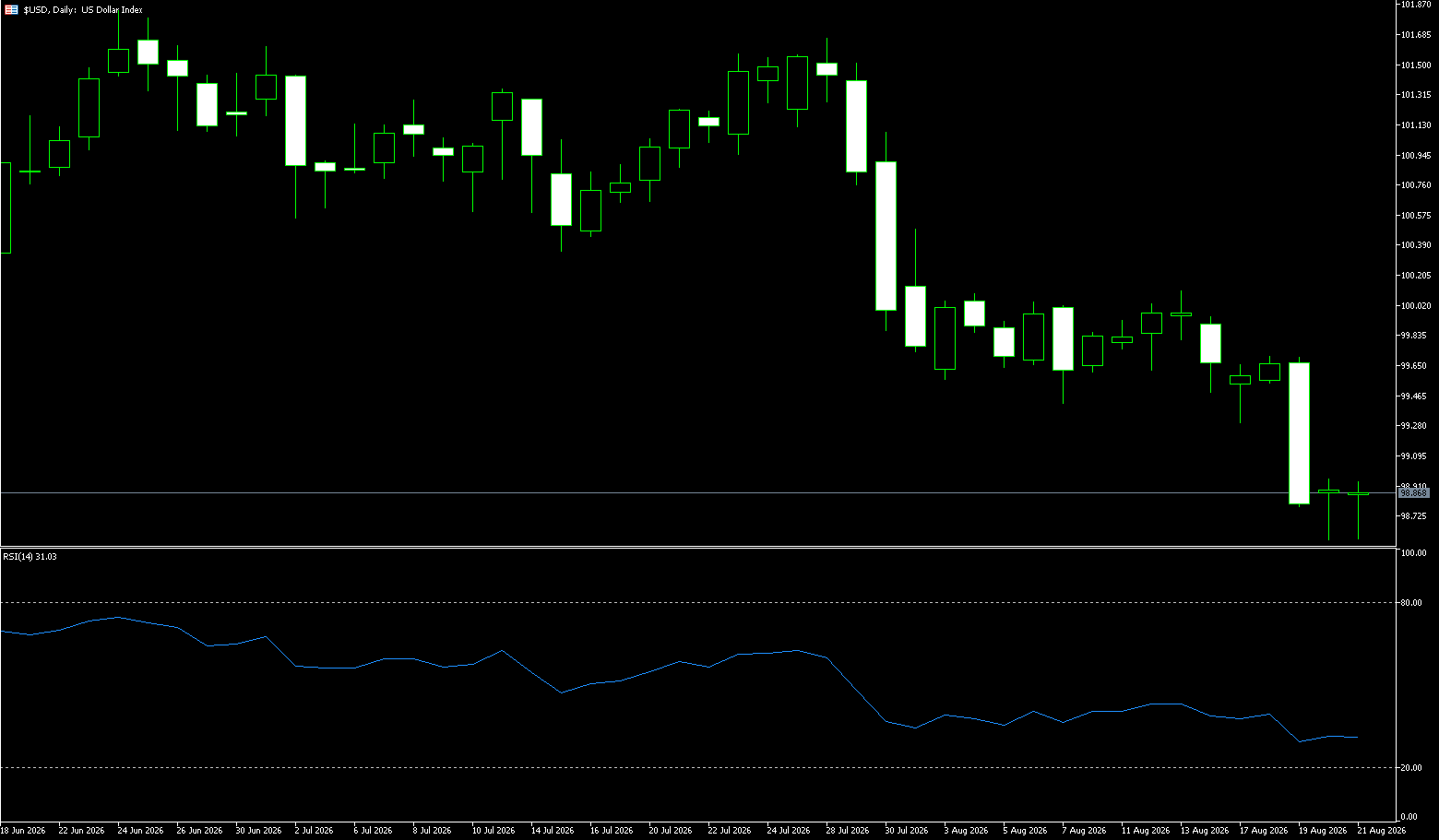Viewport: 1439px width, 840px height.
Task: Select the last candle above 21 Aug 2026
Action: point(1358,494)
